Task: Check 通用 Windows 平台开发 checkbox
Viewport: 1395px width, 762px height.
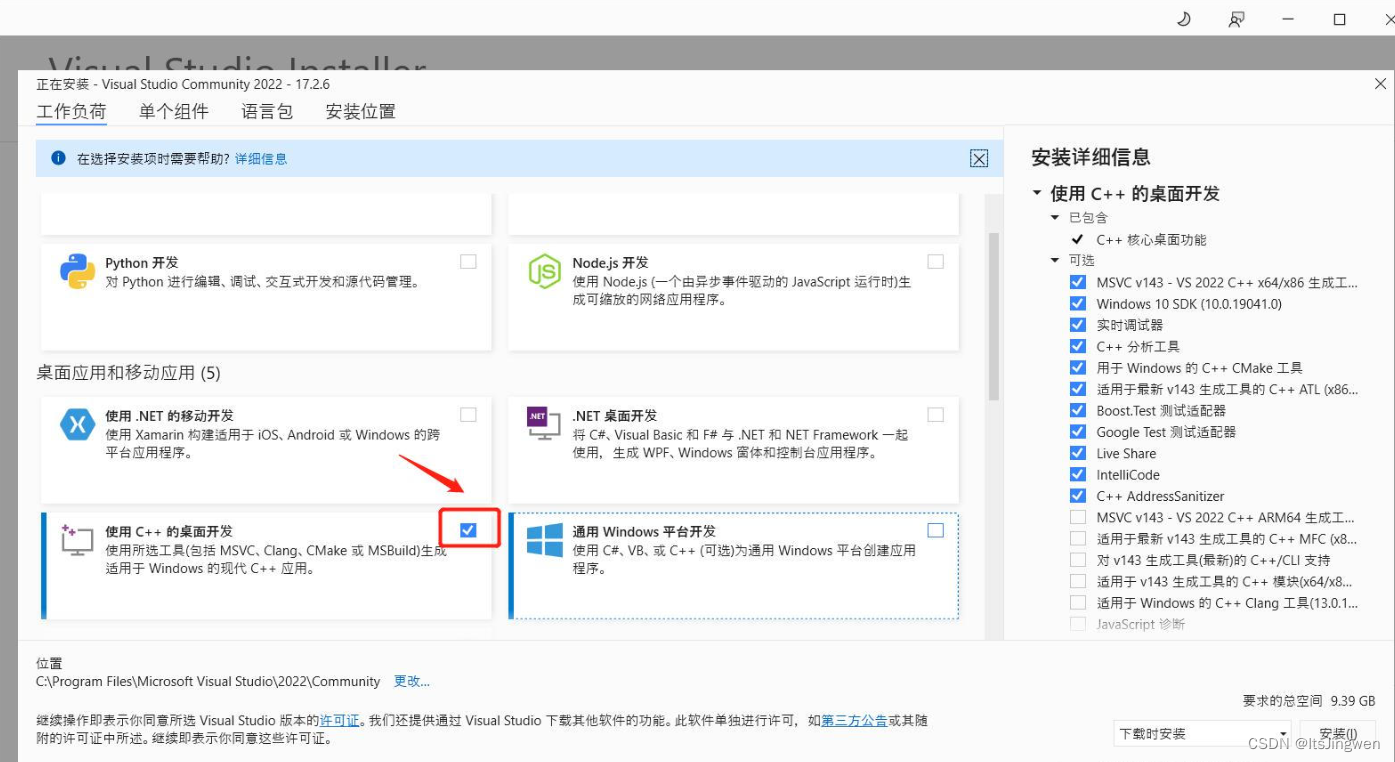Action: coord(935,530)
